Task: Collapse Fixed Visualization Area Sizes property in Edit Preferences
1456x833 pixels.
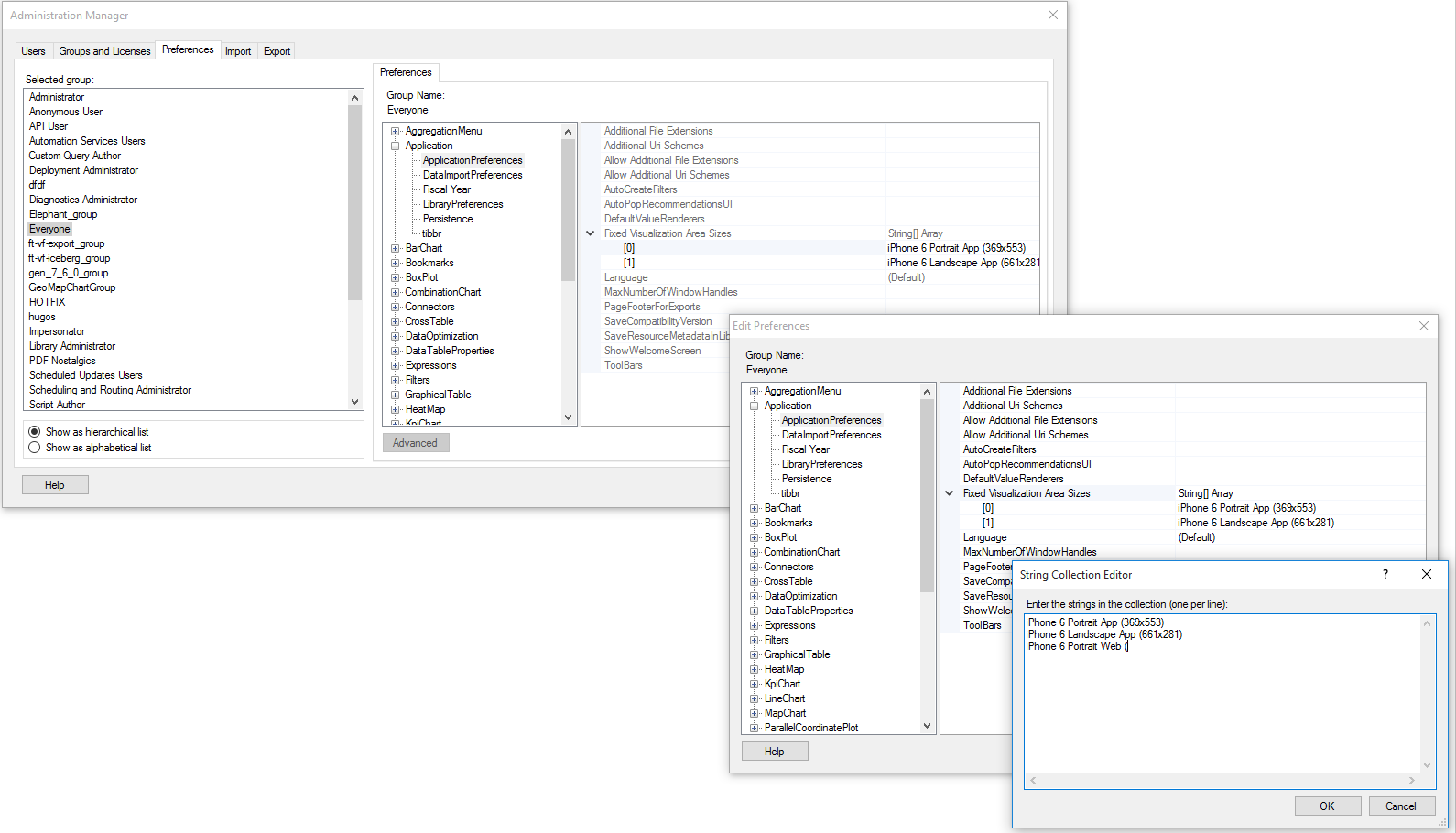Action: [x=950, y=493]
